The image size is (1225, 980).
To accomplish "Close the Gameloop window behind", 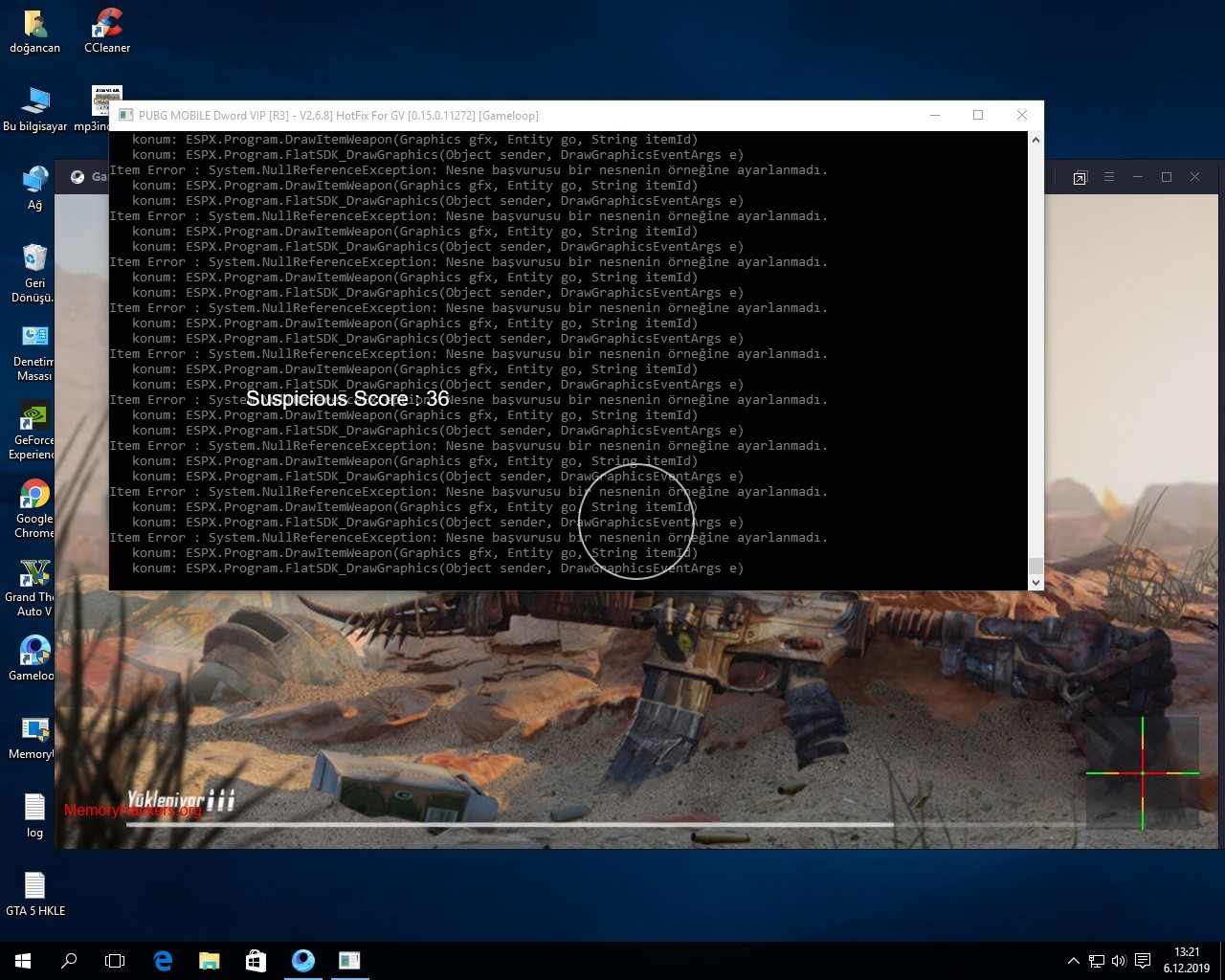I will pos(1195,177).
